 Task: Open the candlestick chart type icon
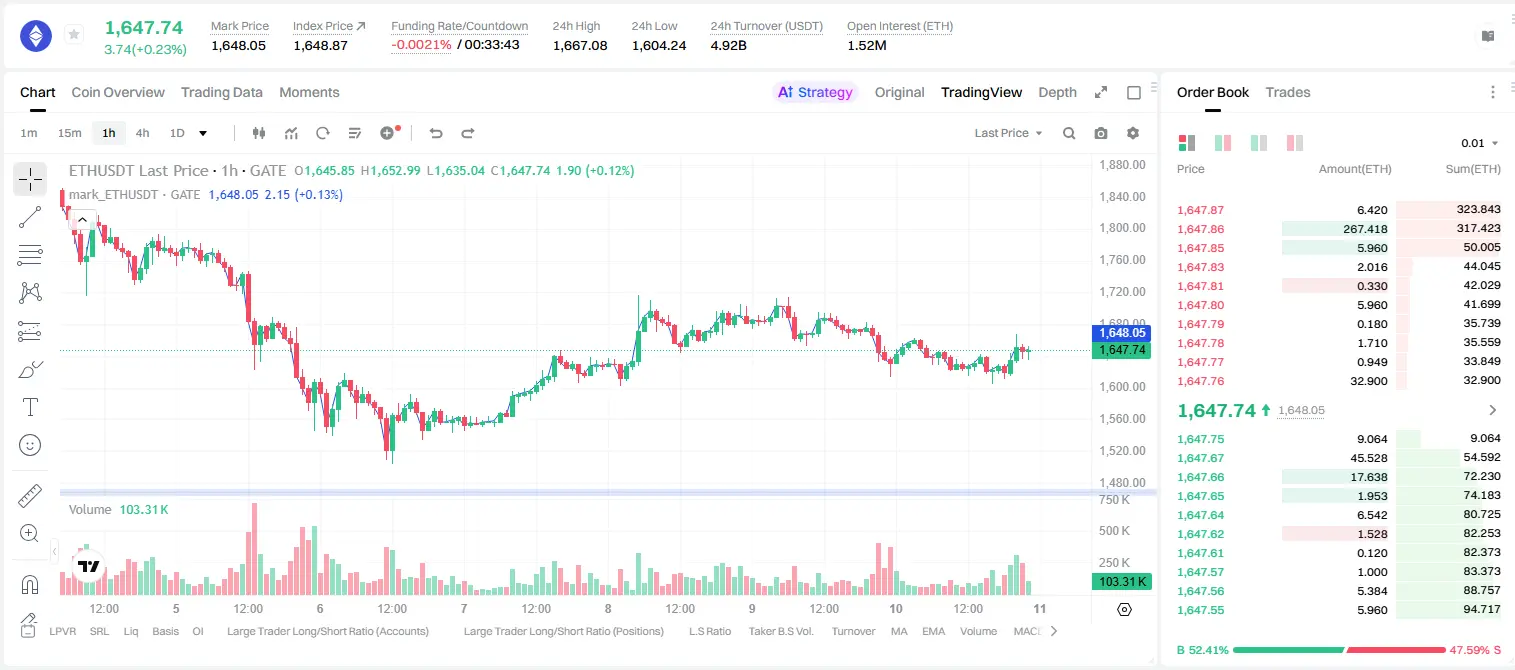(260, 133)
